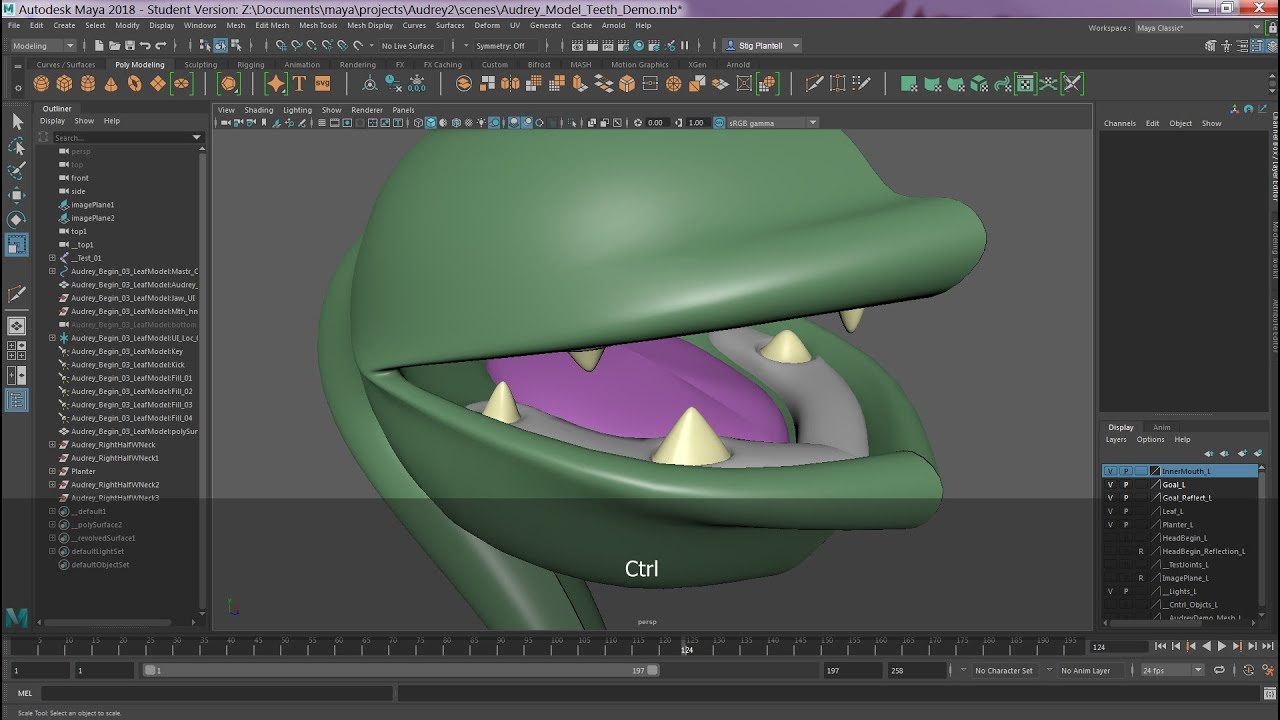Switch to the Anim layer tab
Viewport: 1280px width, 720px height.
click(1161, 427)
